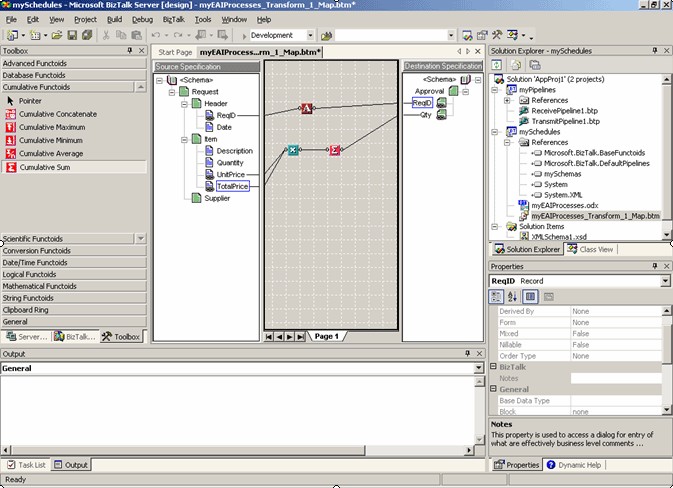Switch to the Class View tab

pyautogui.click(x=591, y=249)
